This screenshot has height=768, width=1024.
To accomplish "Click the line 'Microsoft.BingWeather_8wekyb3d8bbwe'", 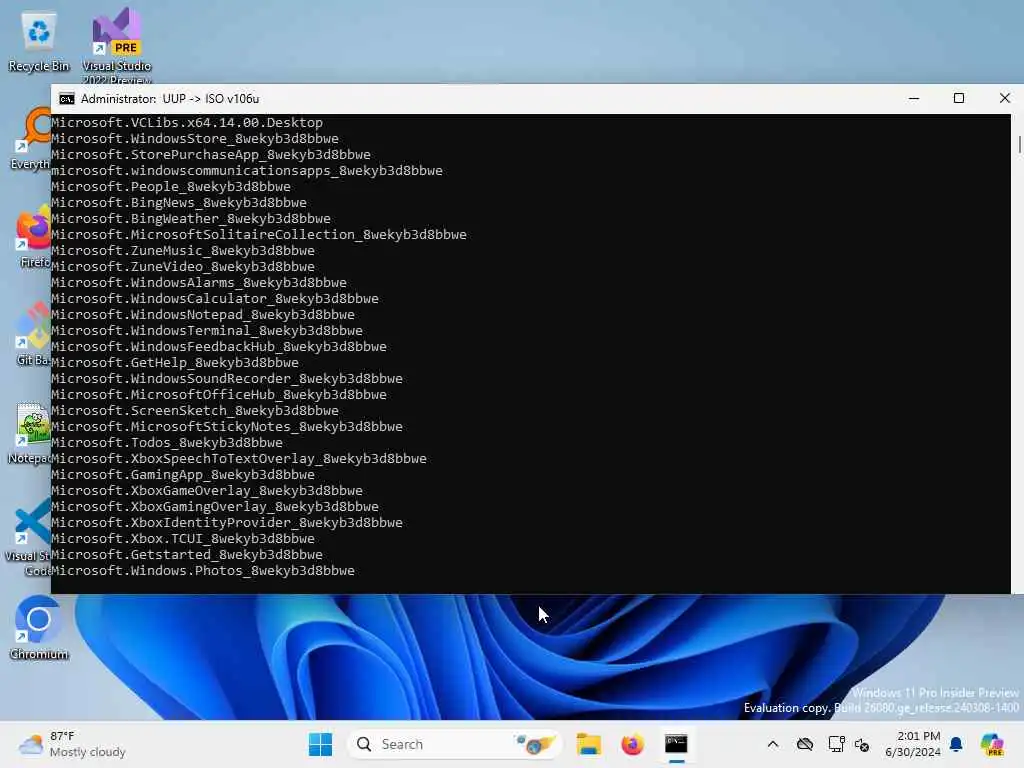I will [x=191, y=218].
